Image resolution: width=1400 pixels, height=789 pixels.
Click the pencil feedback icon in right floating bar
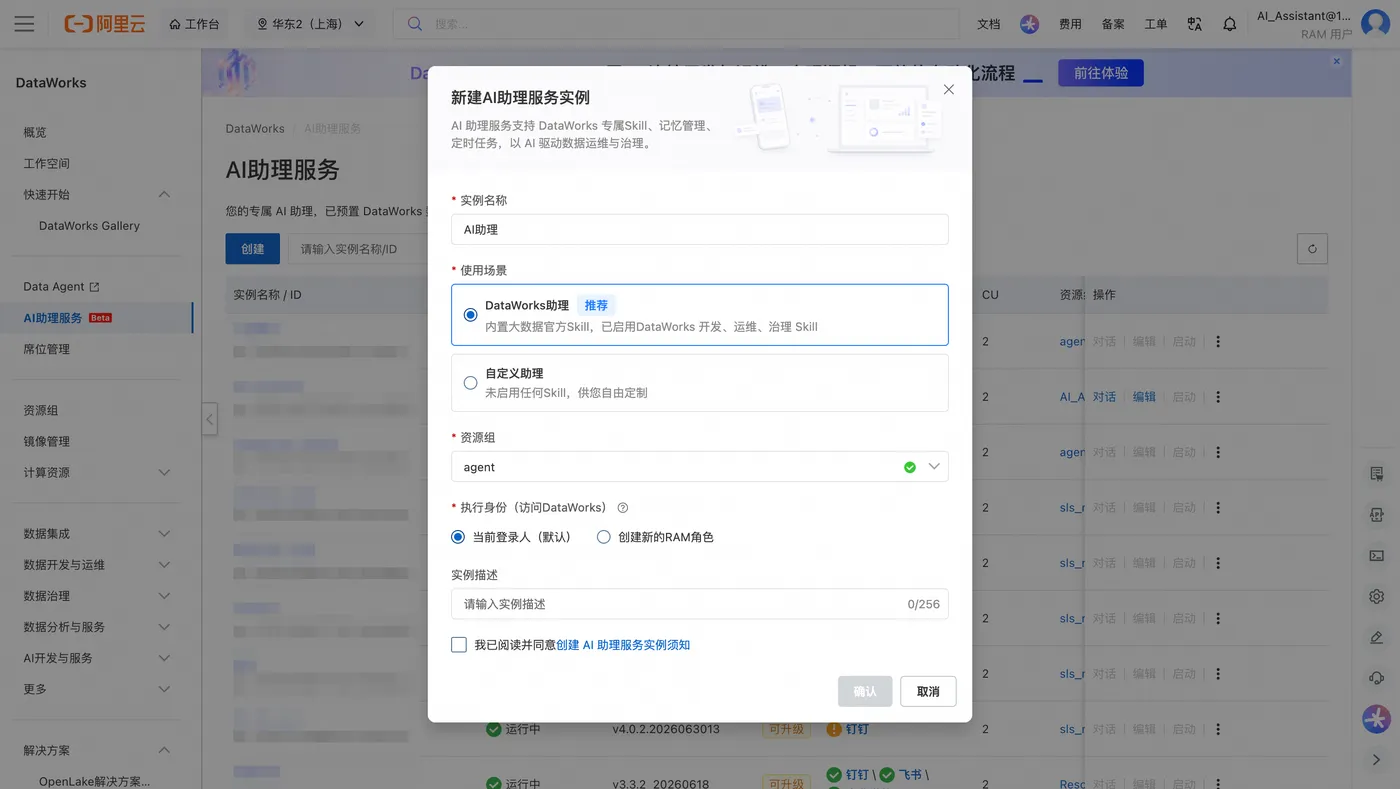click(x=1377, y=637)
